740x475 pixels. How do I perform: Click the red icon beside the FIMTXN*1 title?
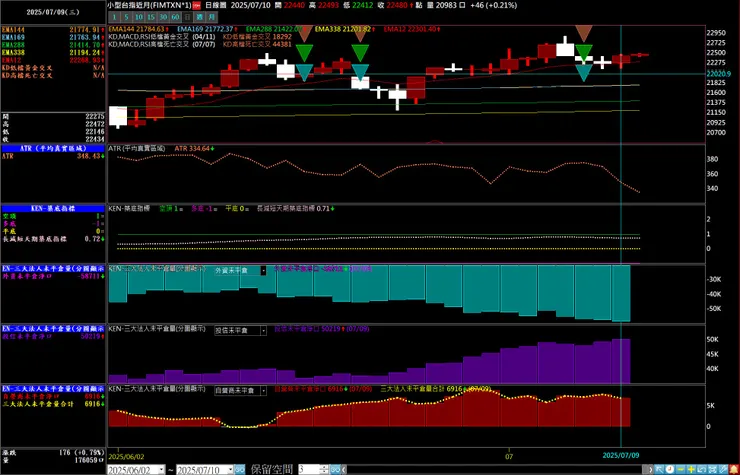(196, 5)
